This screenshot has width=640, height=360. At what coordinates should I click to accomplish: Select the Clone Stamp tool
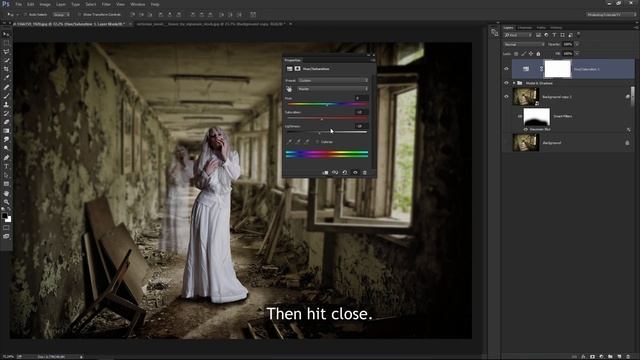[x=6, y=105]
